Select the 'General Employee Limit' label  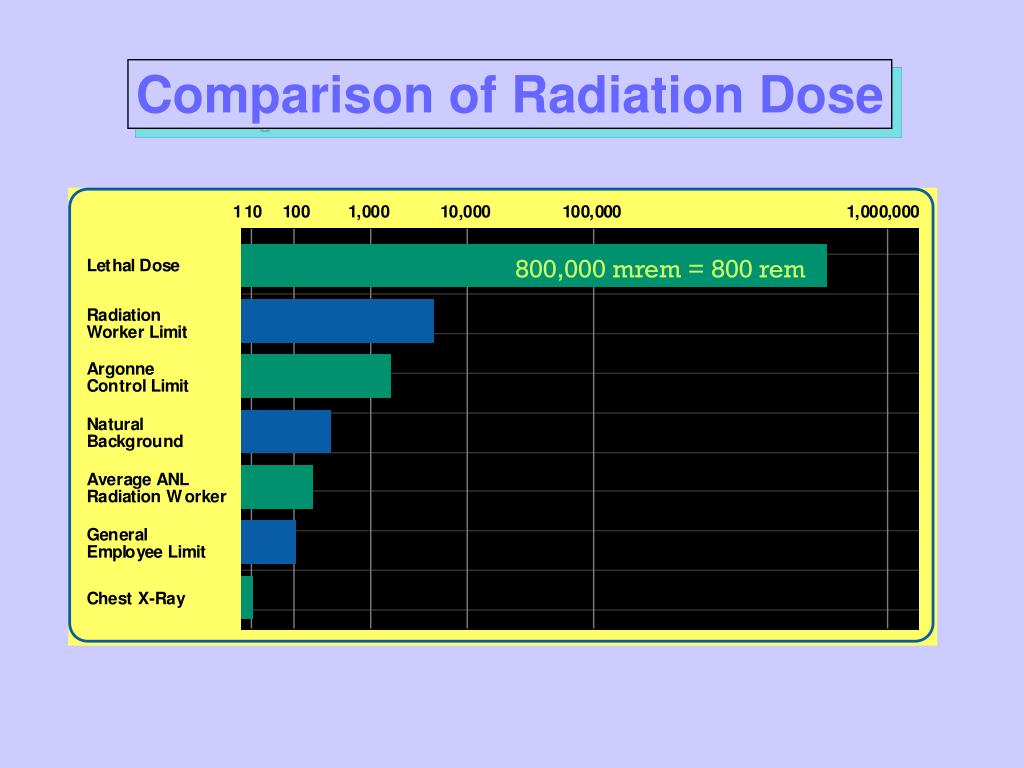coord(146,543)
